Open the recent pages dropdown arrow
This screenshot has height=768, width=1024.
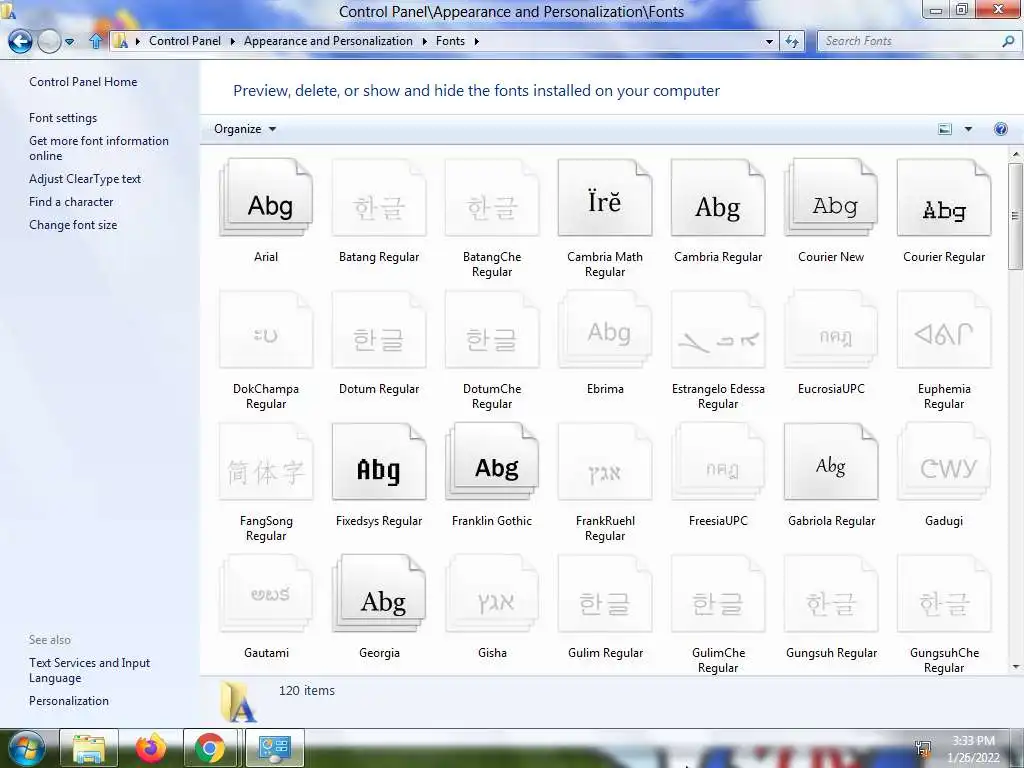coord(69,42)
